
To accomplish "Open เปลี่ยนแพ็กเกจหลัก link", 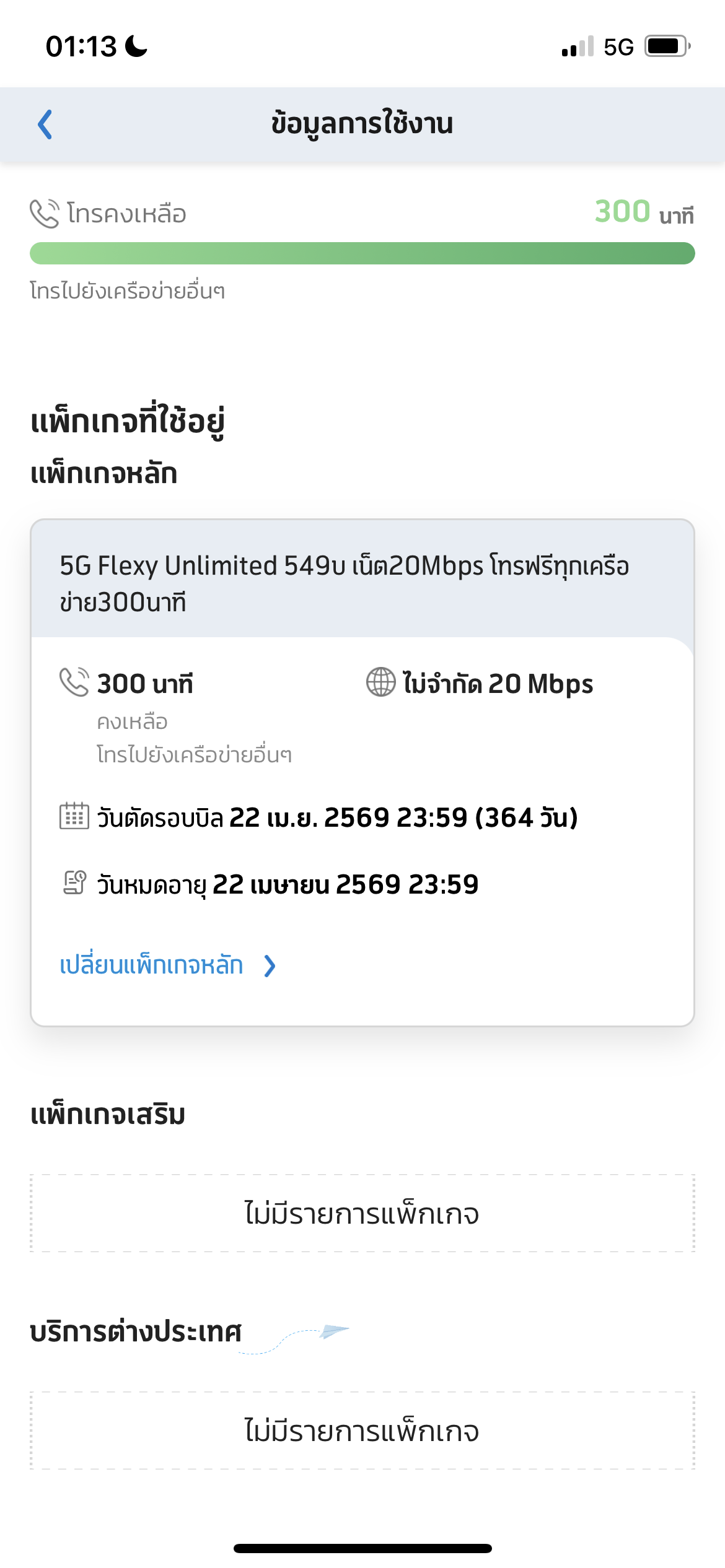I will (x=151, y=965).
